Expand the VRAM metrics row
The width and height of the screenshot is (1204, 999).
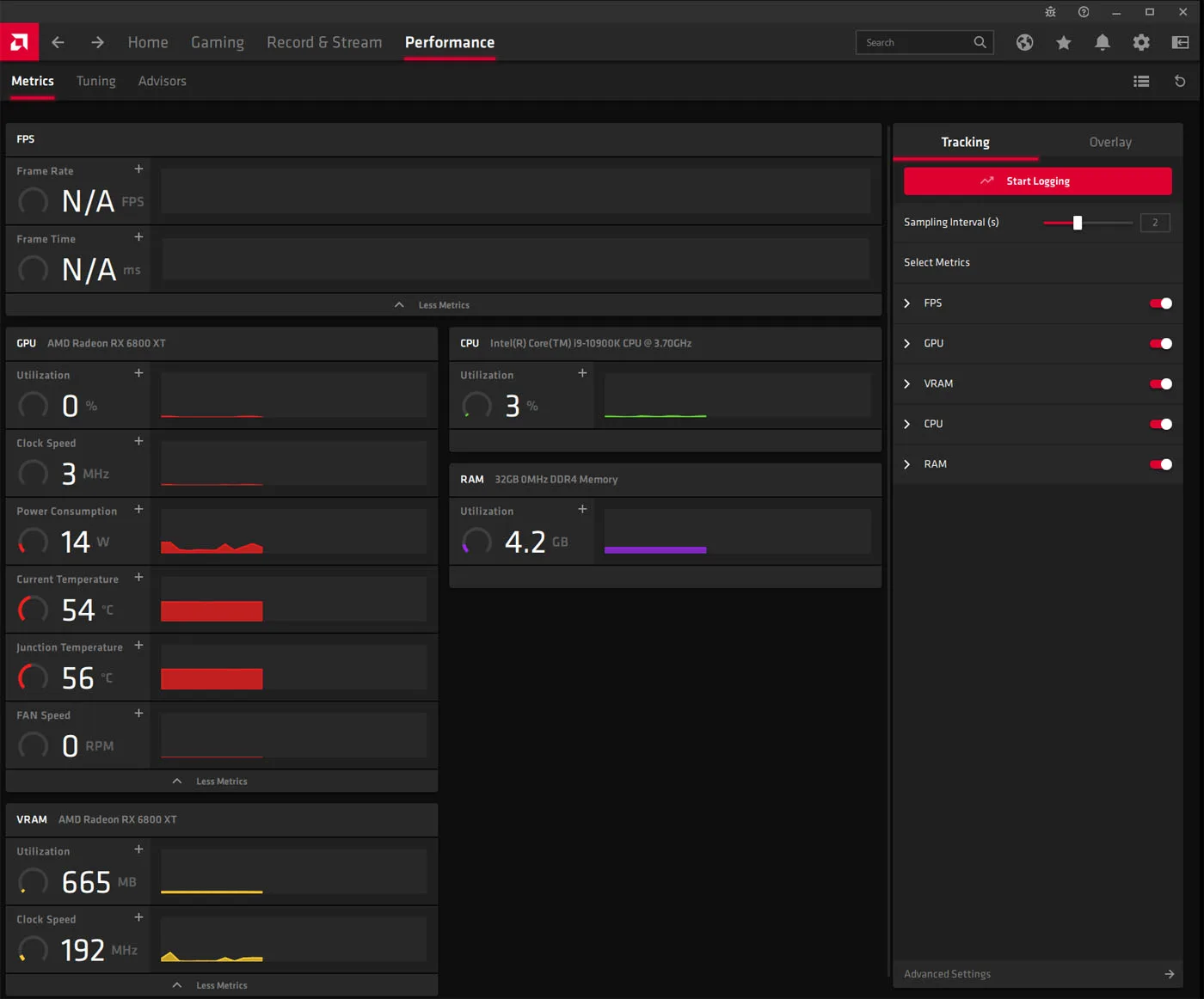click(906, 384)
